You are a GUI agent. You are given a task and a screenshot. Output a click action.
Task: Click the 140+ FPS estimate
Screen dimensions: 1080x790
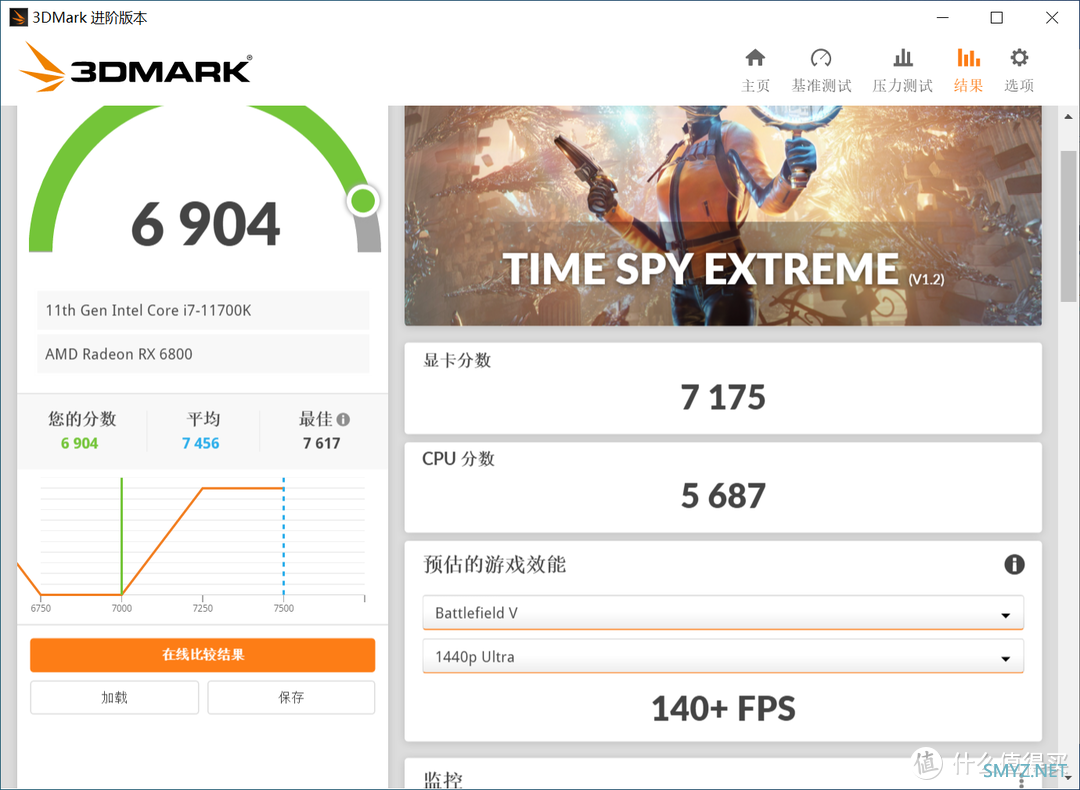723,709
